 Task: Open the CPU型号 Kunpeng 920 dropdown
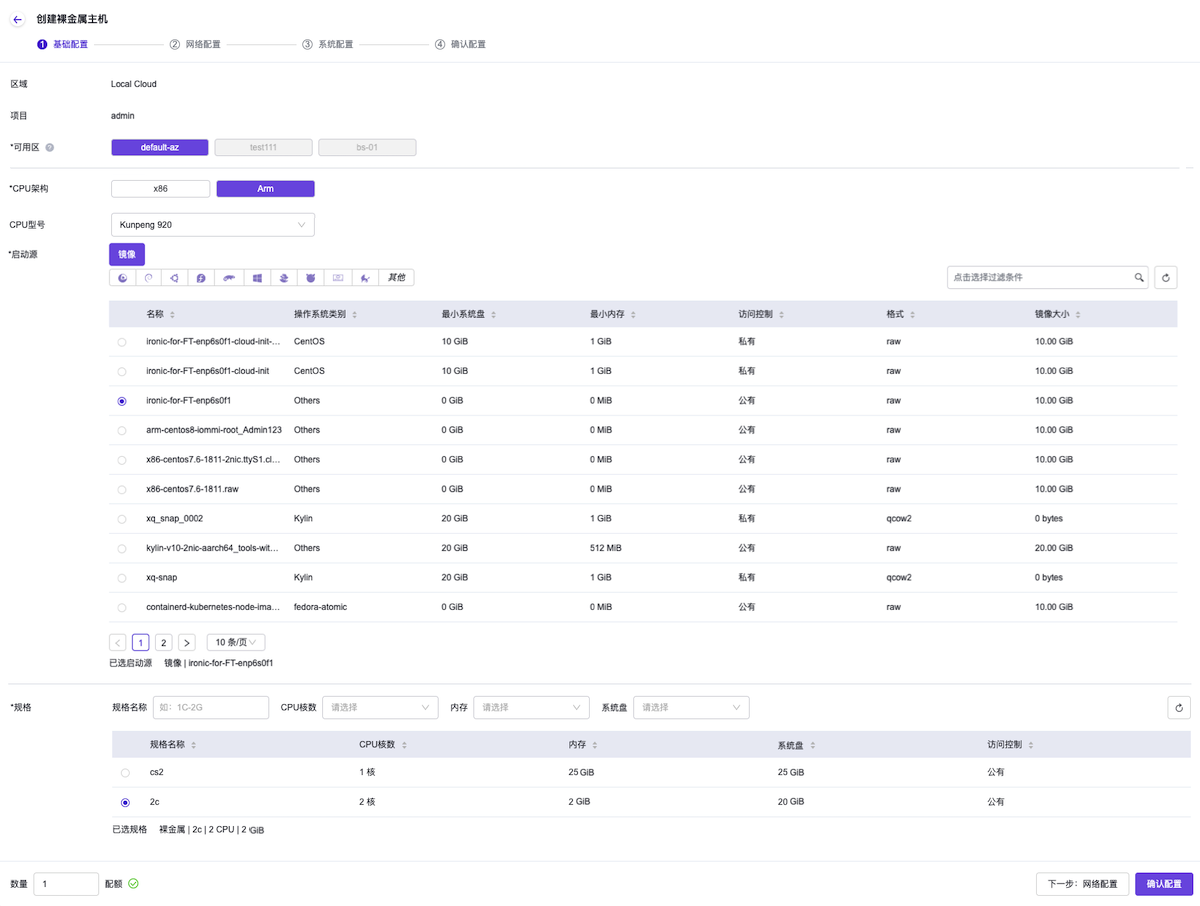[x=212, y=225]
